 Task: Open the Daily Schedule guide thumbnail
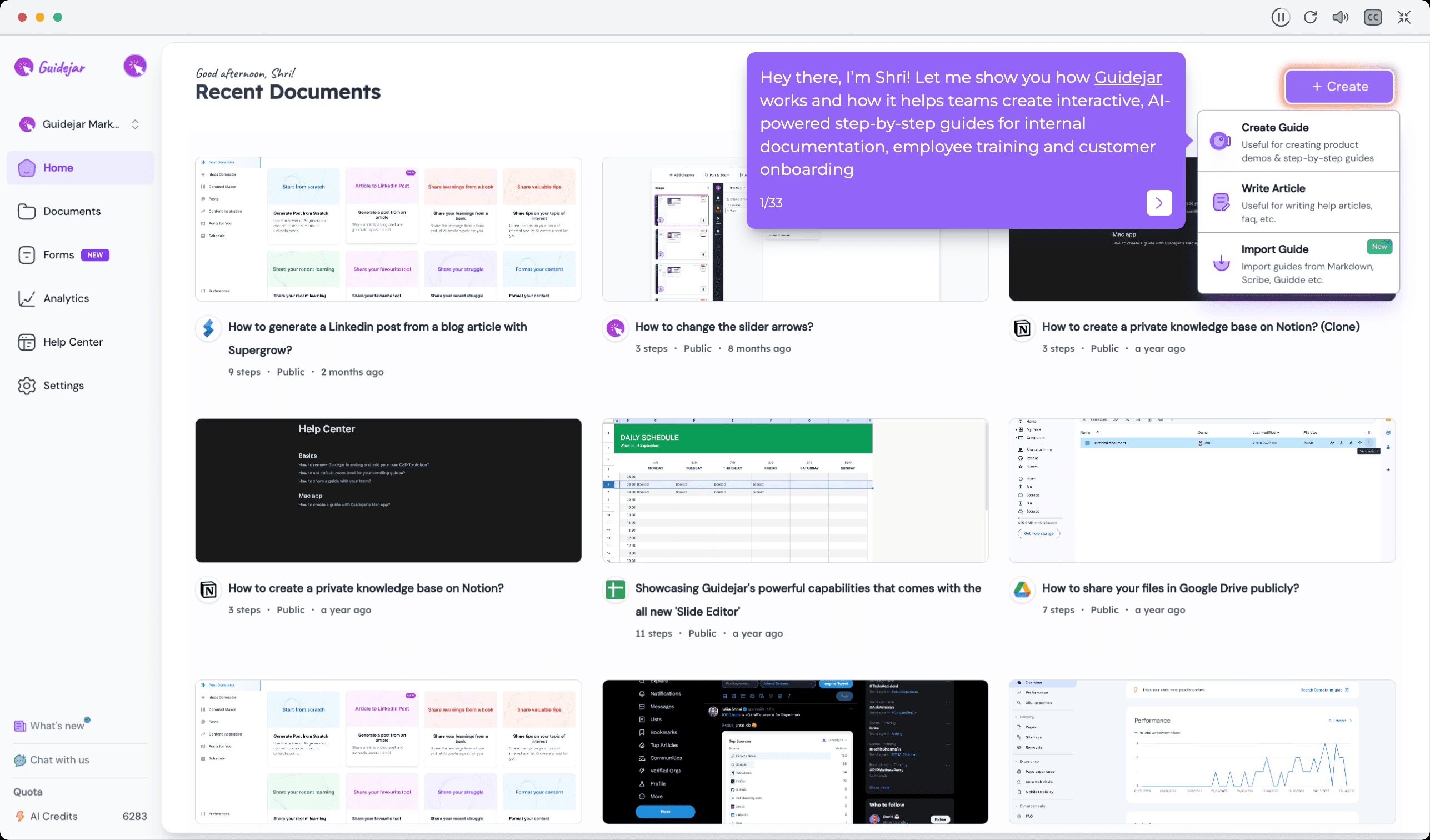point(794,491)
